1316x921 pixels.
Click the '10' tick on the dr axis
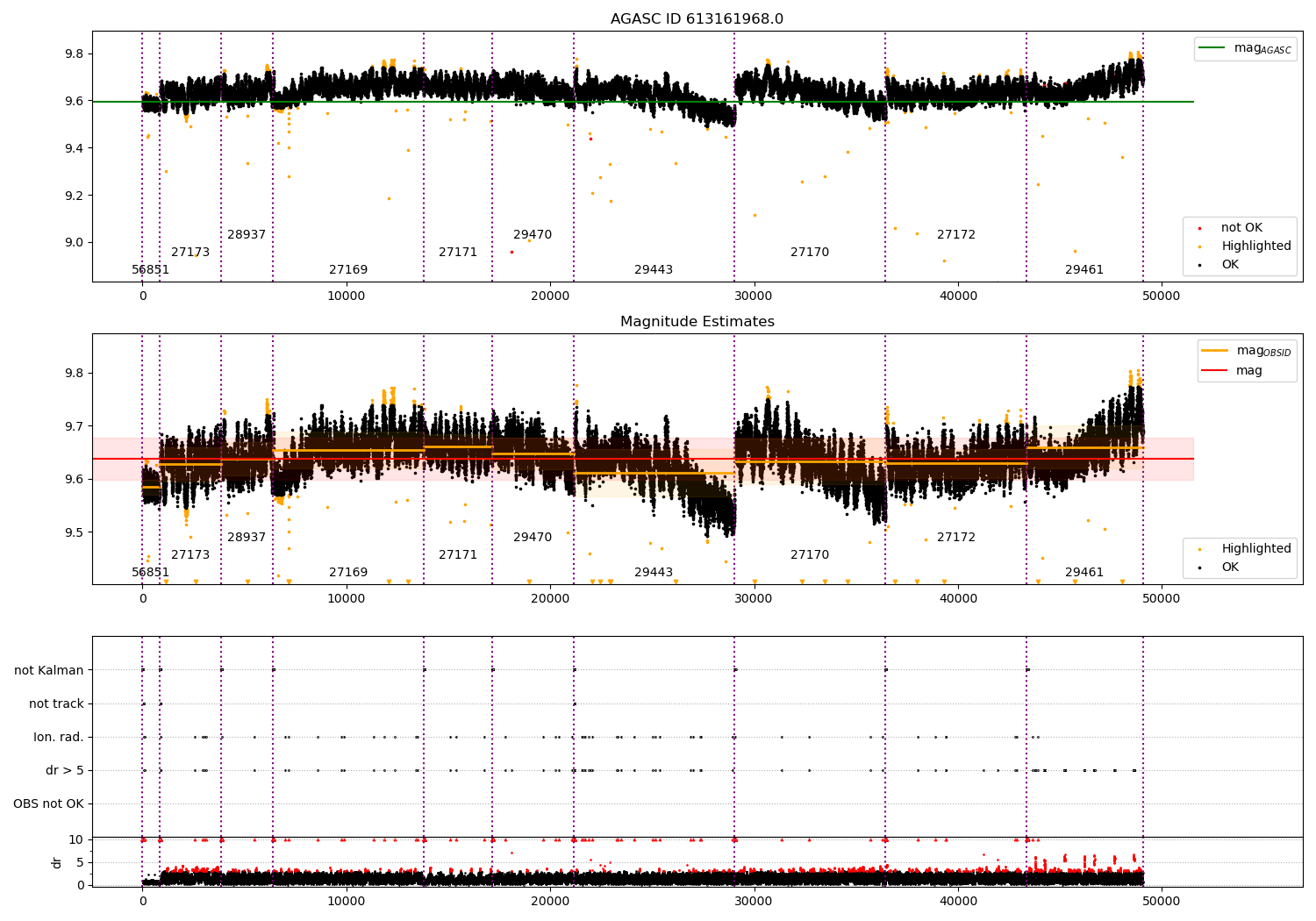point(76,840)
